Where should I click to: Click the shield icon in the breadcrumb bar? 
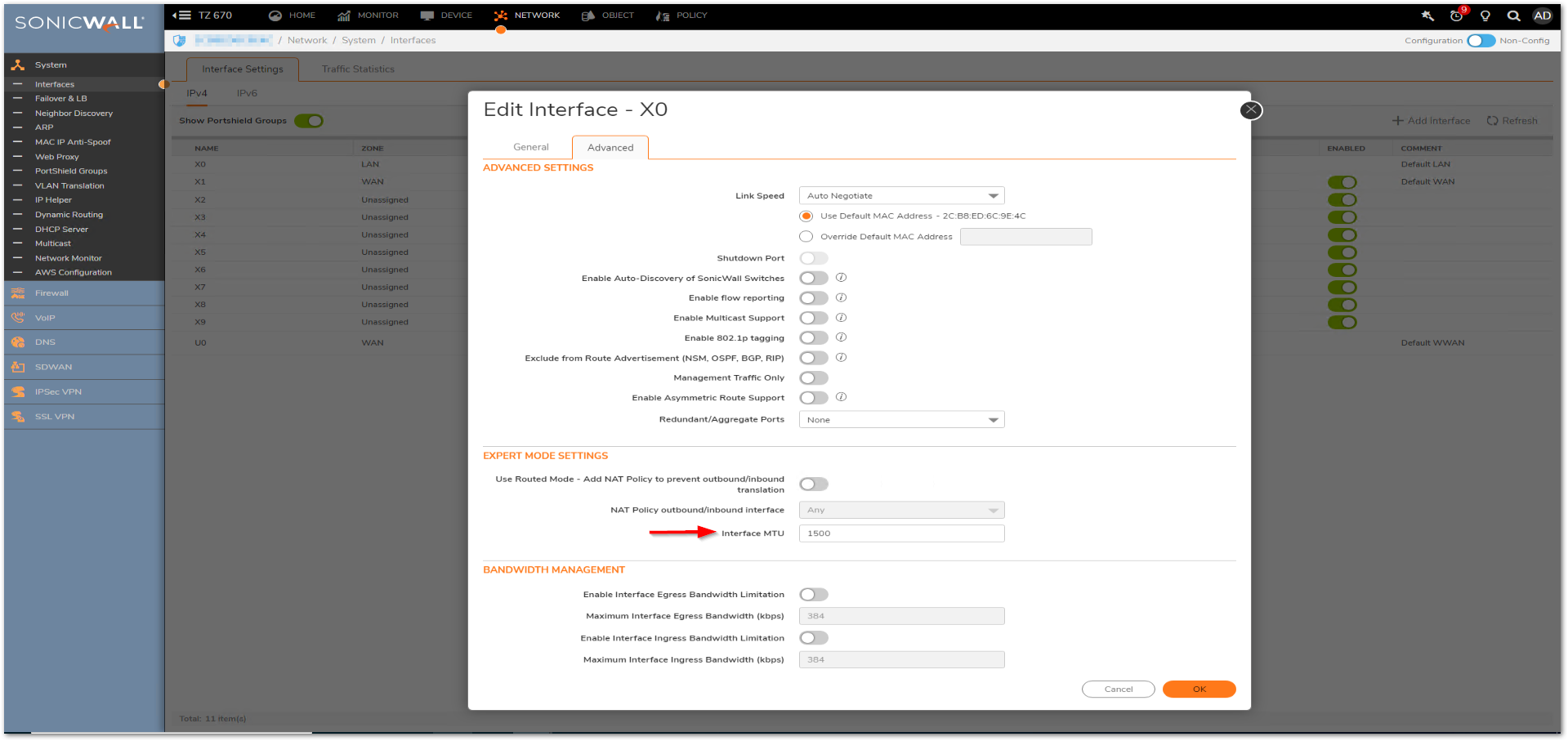pos(179,40)
